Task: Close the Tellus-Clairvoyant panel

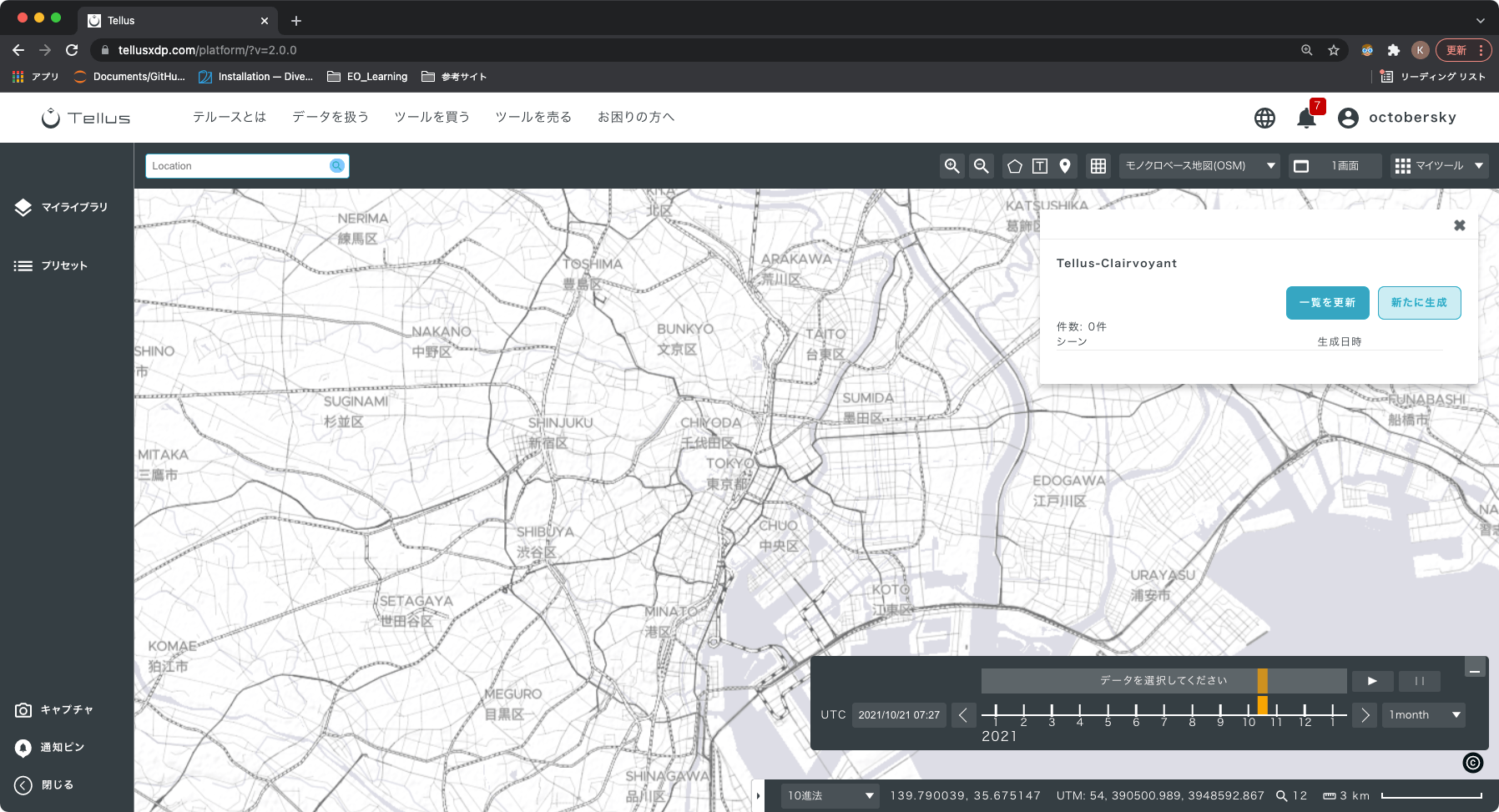Action: (1460, 225)
